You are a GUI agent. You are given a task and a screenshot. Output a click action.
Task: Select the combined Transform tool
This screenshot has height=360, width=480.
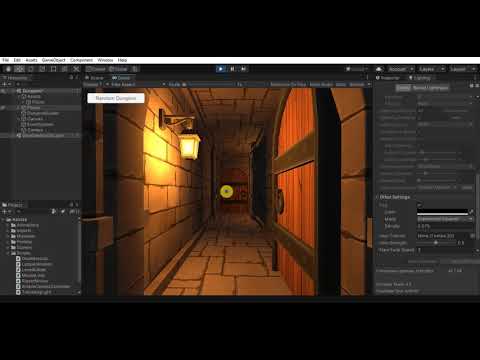click(65, 69)
